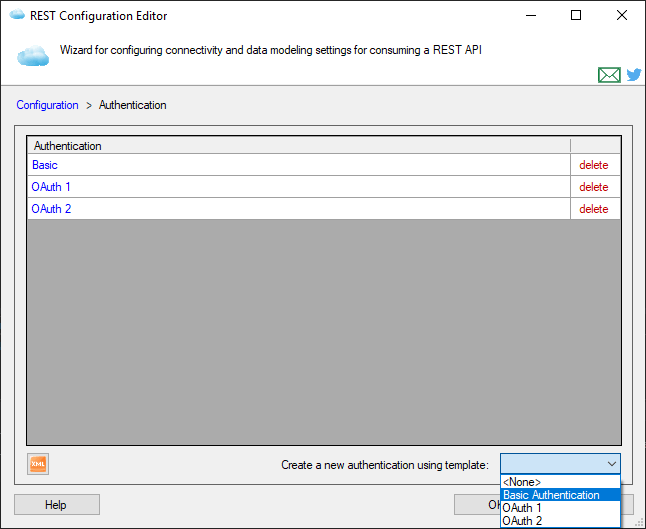Delete the OAuth 2 authentication row
The image size is (646, 529).
(594, 208)
